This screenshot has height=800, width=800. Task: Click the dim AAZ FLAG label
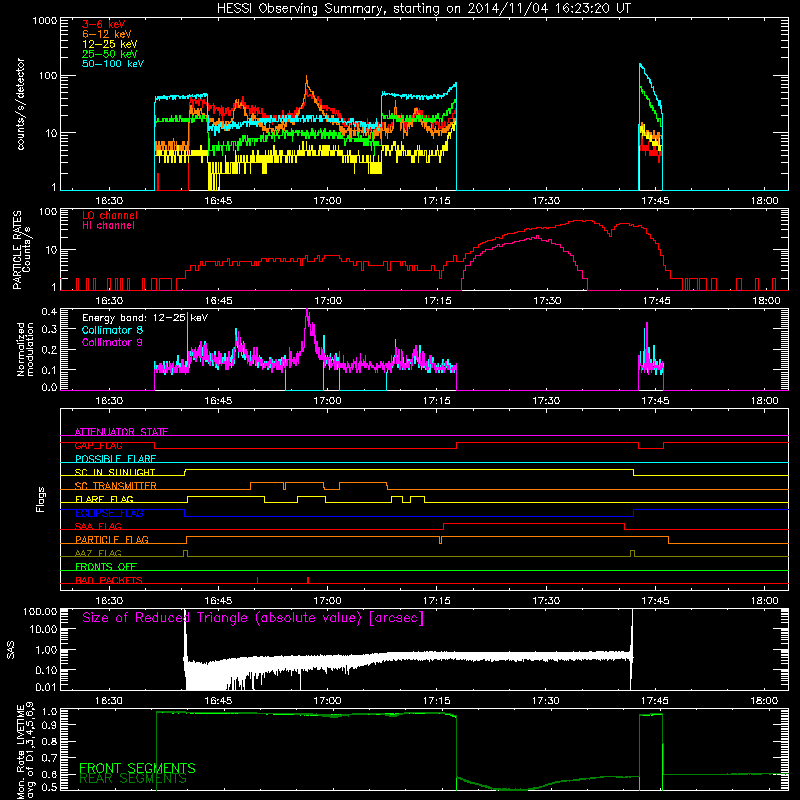click(98, 553)
